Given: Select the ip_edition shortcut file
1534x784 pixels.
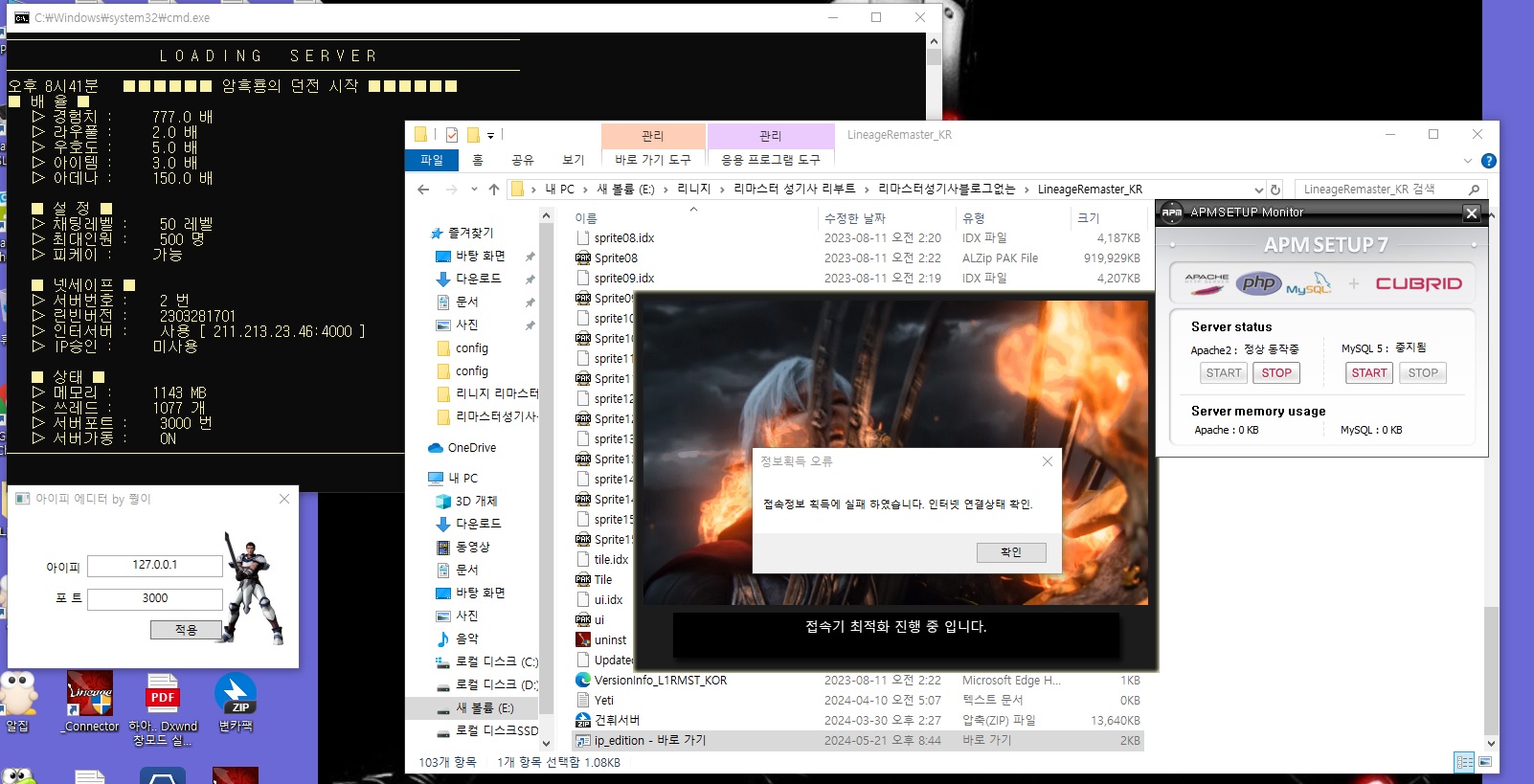Looking at the screenshot, I should [x=859, y=740].
